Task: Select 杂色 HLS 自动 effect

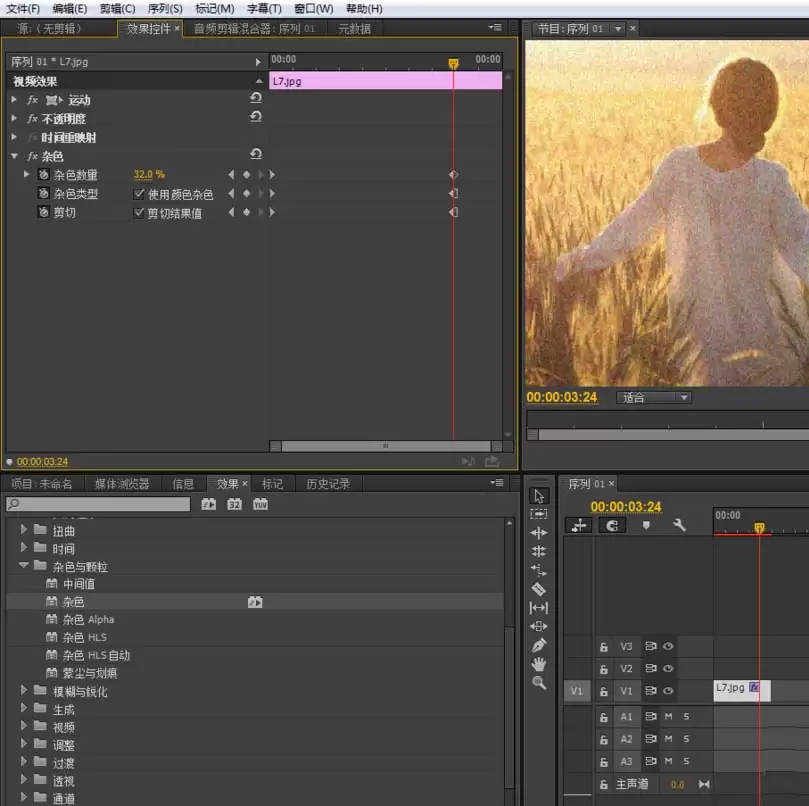Action: point(96,655)
